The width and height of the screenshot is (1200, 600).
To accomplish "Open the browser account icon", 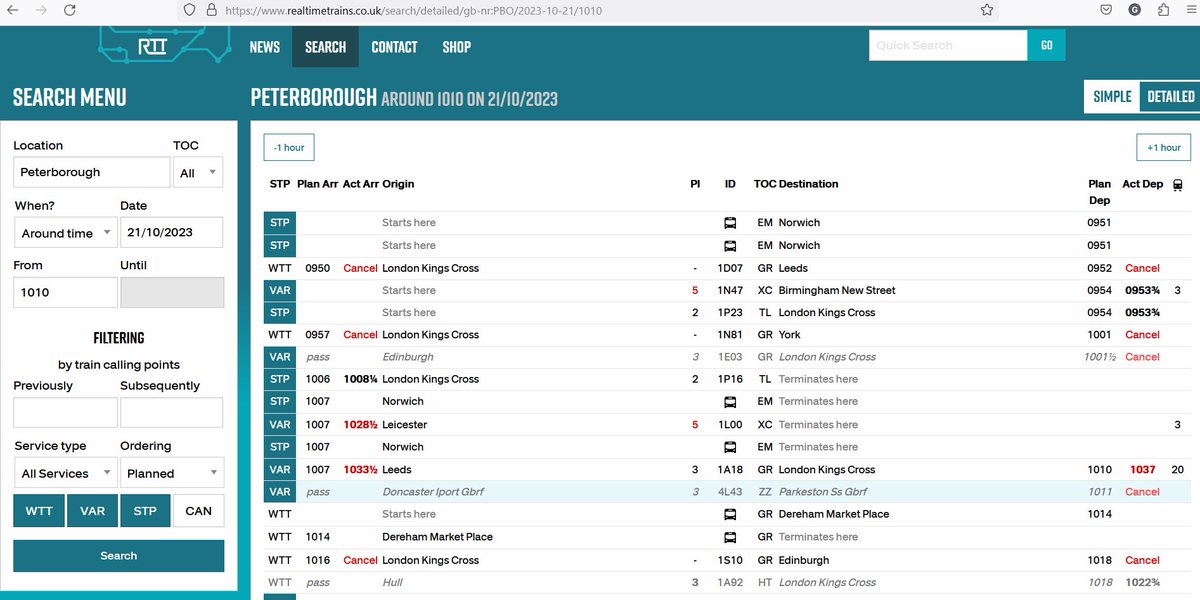I will 1135,10.
